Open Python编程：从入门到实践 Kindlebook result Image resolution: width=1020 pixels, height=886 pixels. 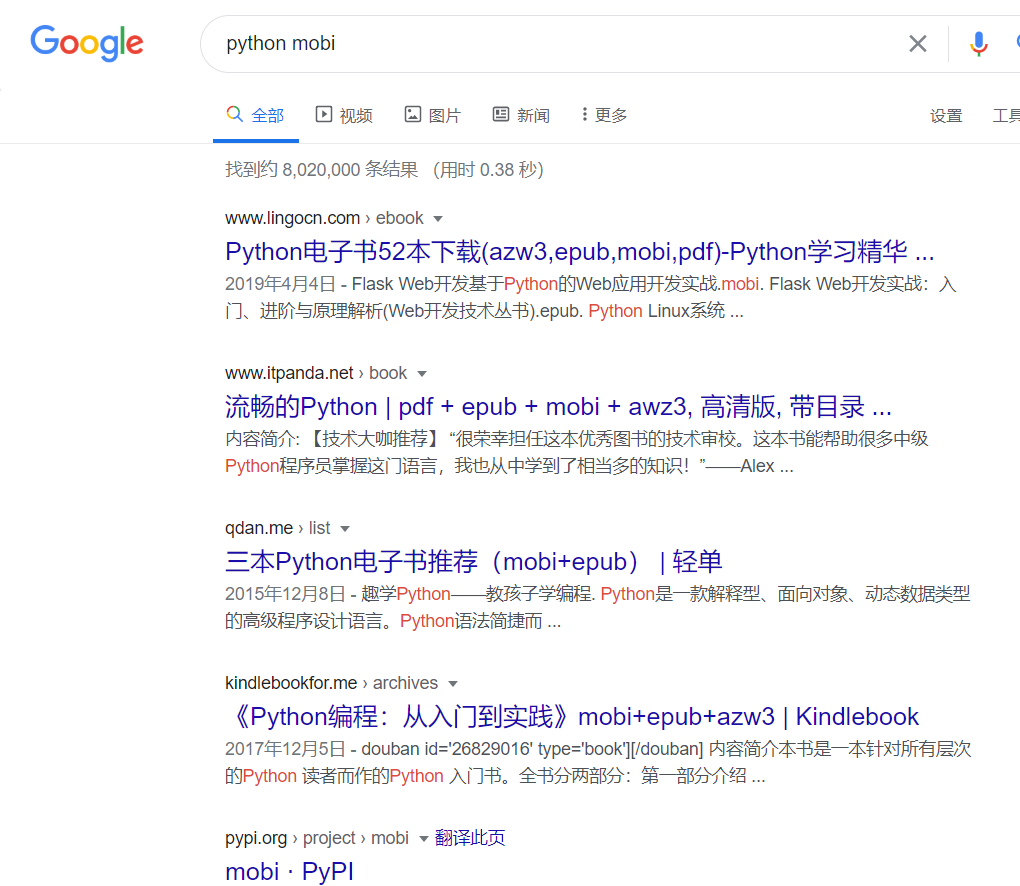coord(572,716)
